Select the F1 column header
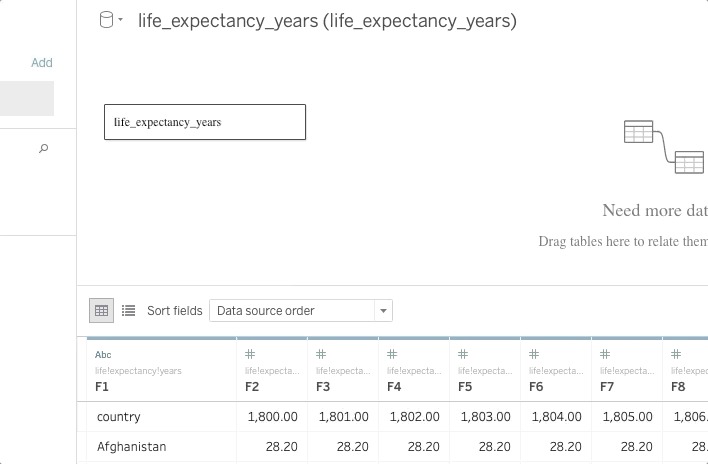Screen dimensions: 708x464 tap(102, 386)
